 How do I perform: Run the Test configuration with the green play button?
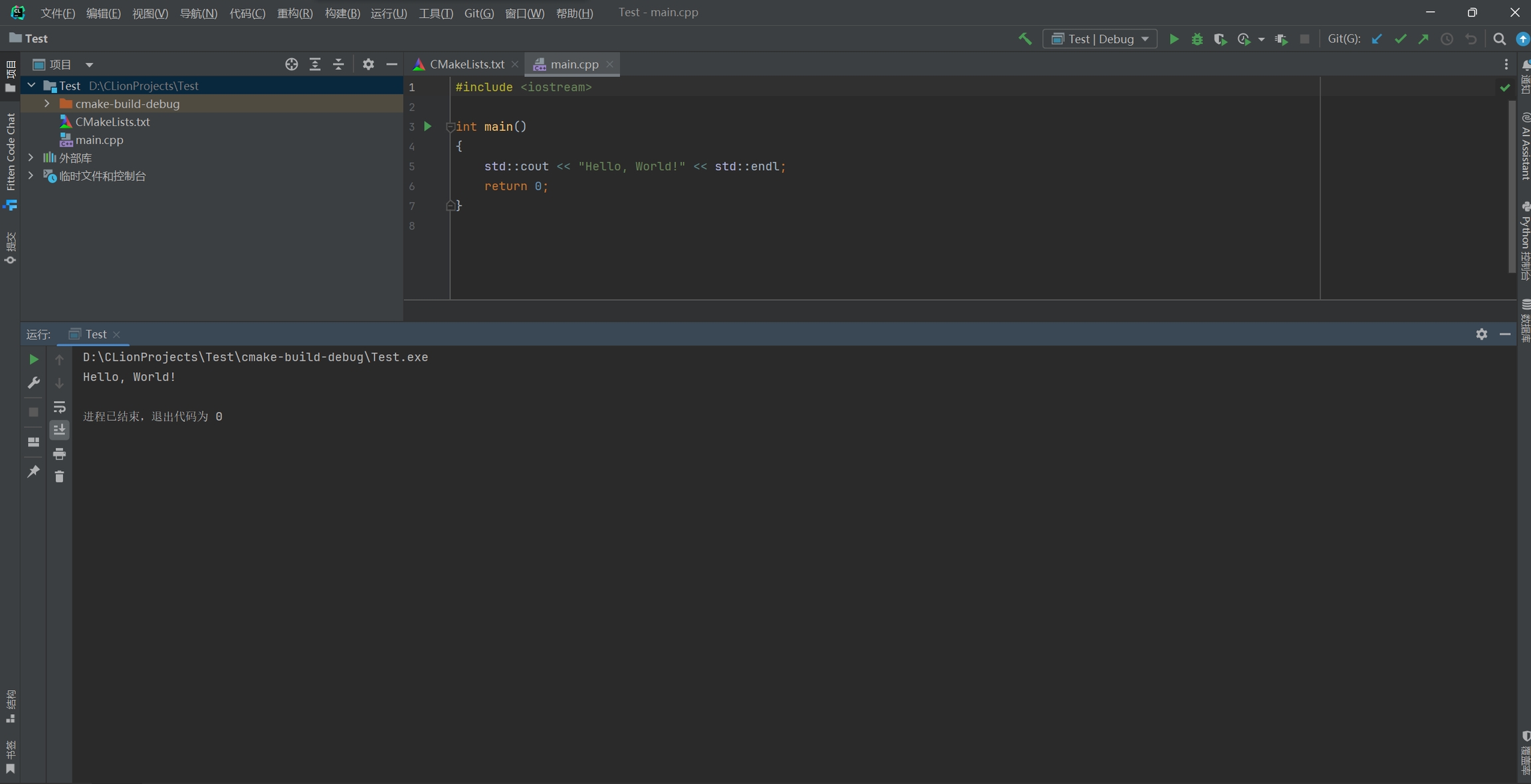[x=1174, y=39]
